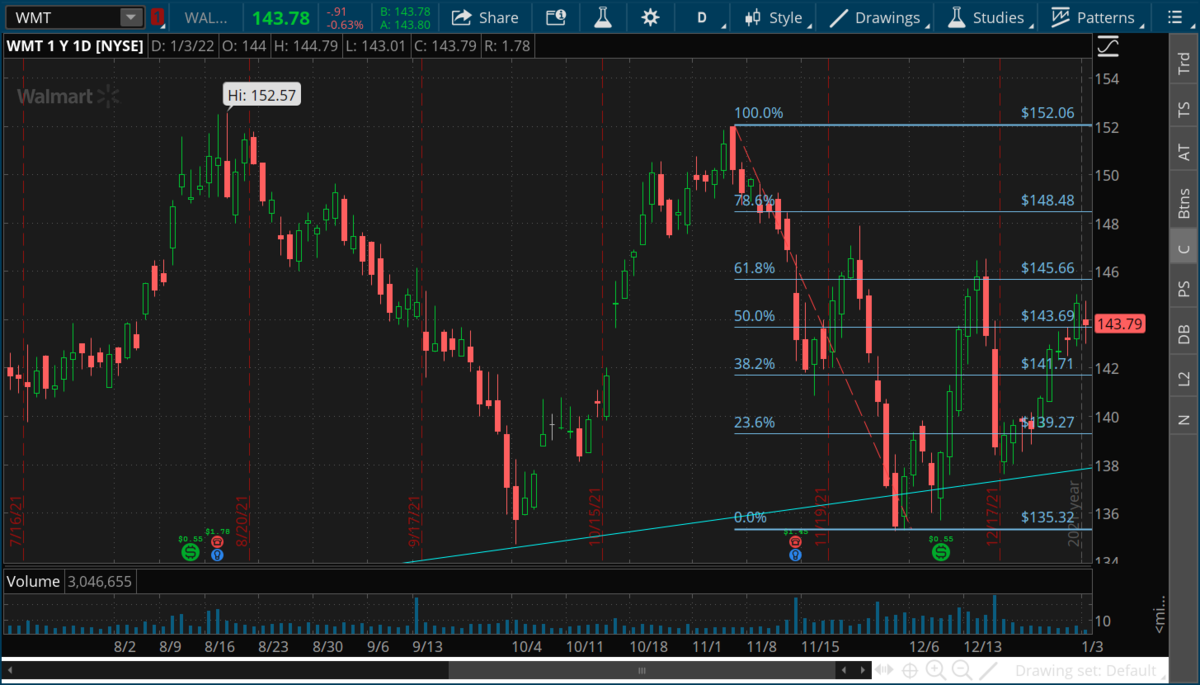The height and width of the screenshot is (685, 1200).
Task: Select the C sidebar tab
Action: click(1183, 248)
